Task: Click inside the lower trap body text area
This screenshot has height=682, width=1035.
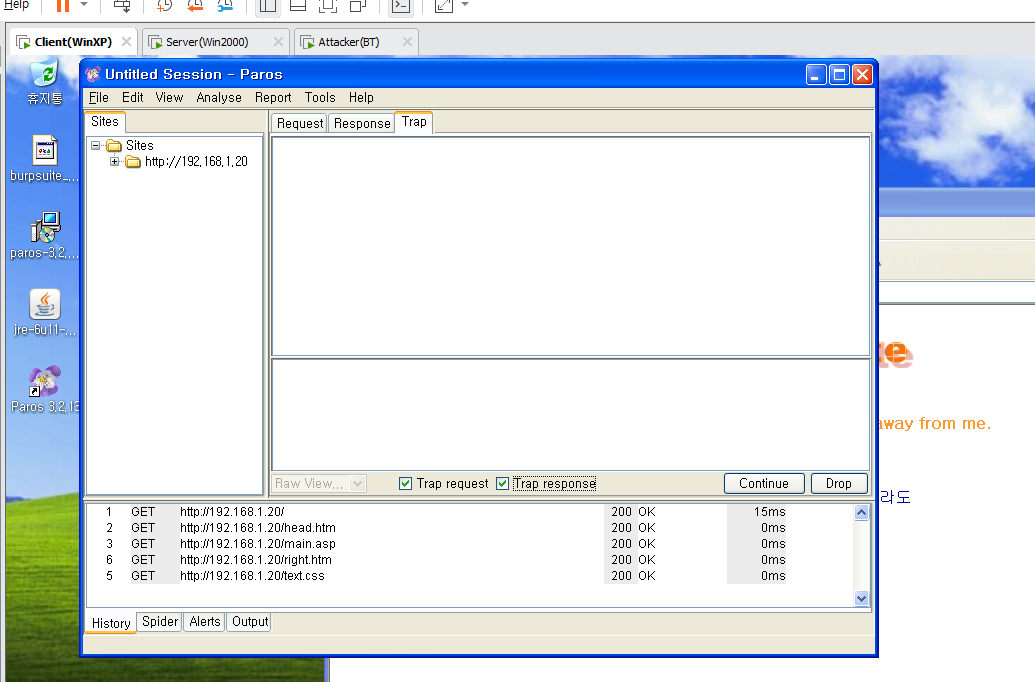Action: point(570,415)
